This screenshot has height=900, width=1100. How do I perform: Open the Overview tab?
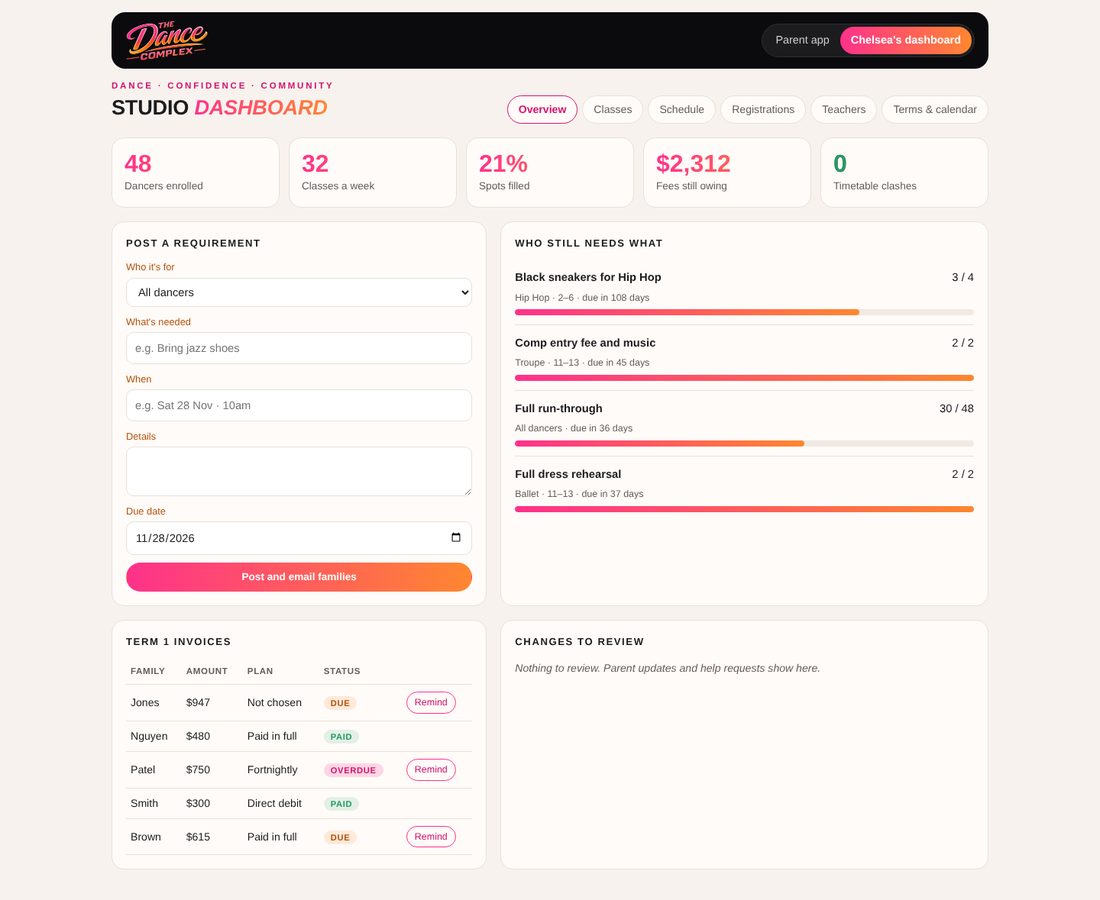542,109
